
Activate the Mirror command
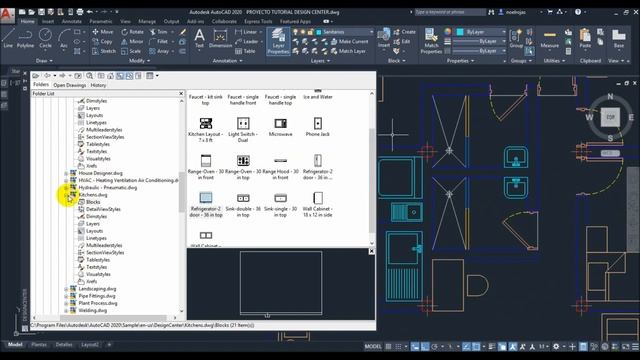[132, 42]
